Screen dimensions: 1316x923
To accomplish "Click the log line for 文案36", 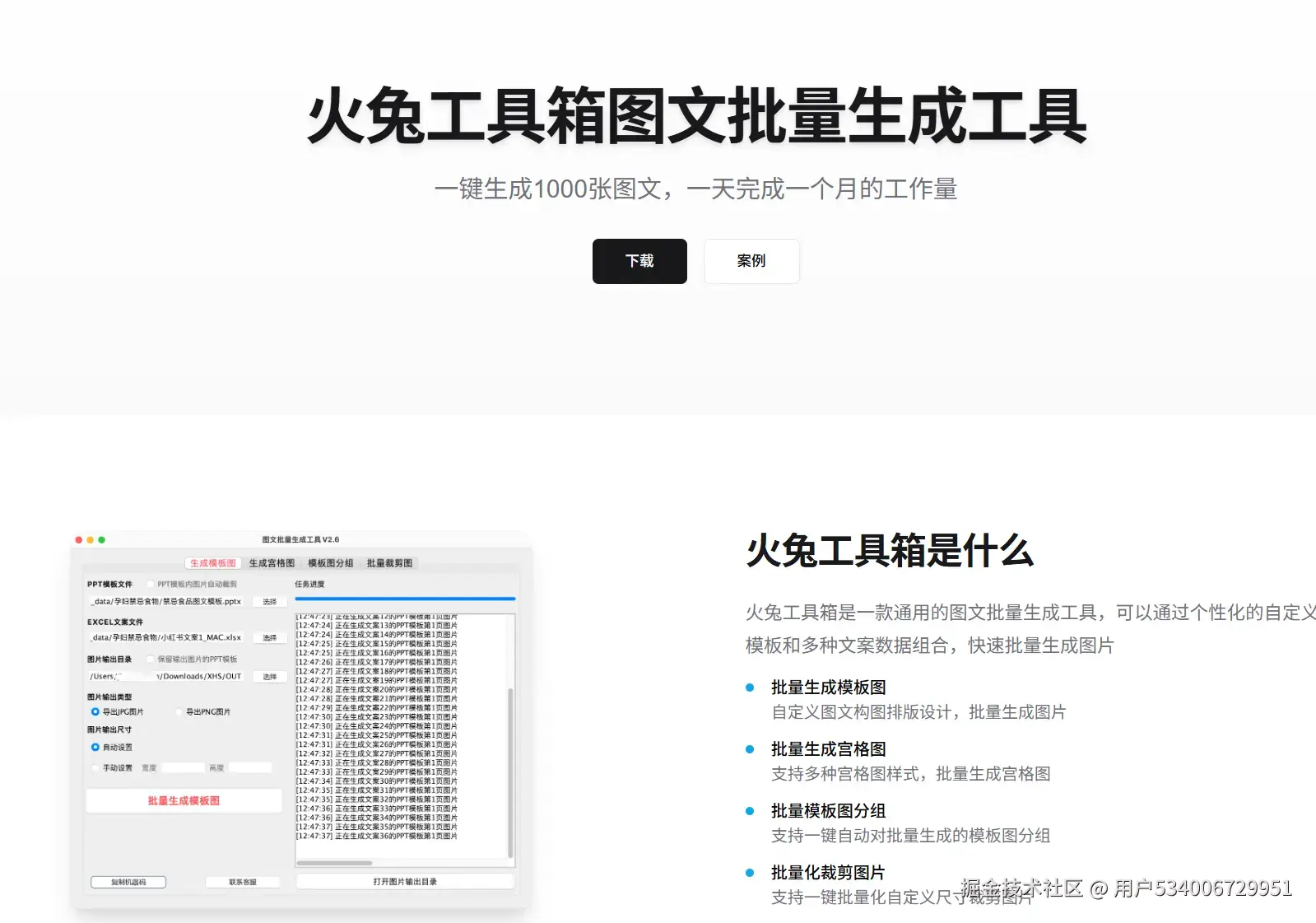I will (377, 837).
